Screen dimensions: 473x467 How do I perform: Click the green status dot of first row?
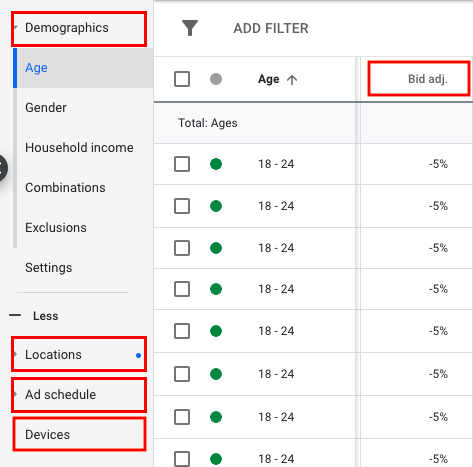tap(216, 164)
